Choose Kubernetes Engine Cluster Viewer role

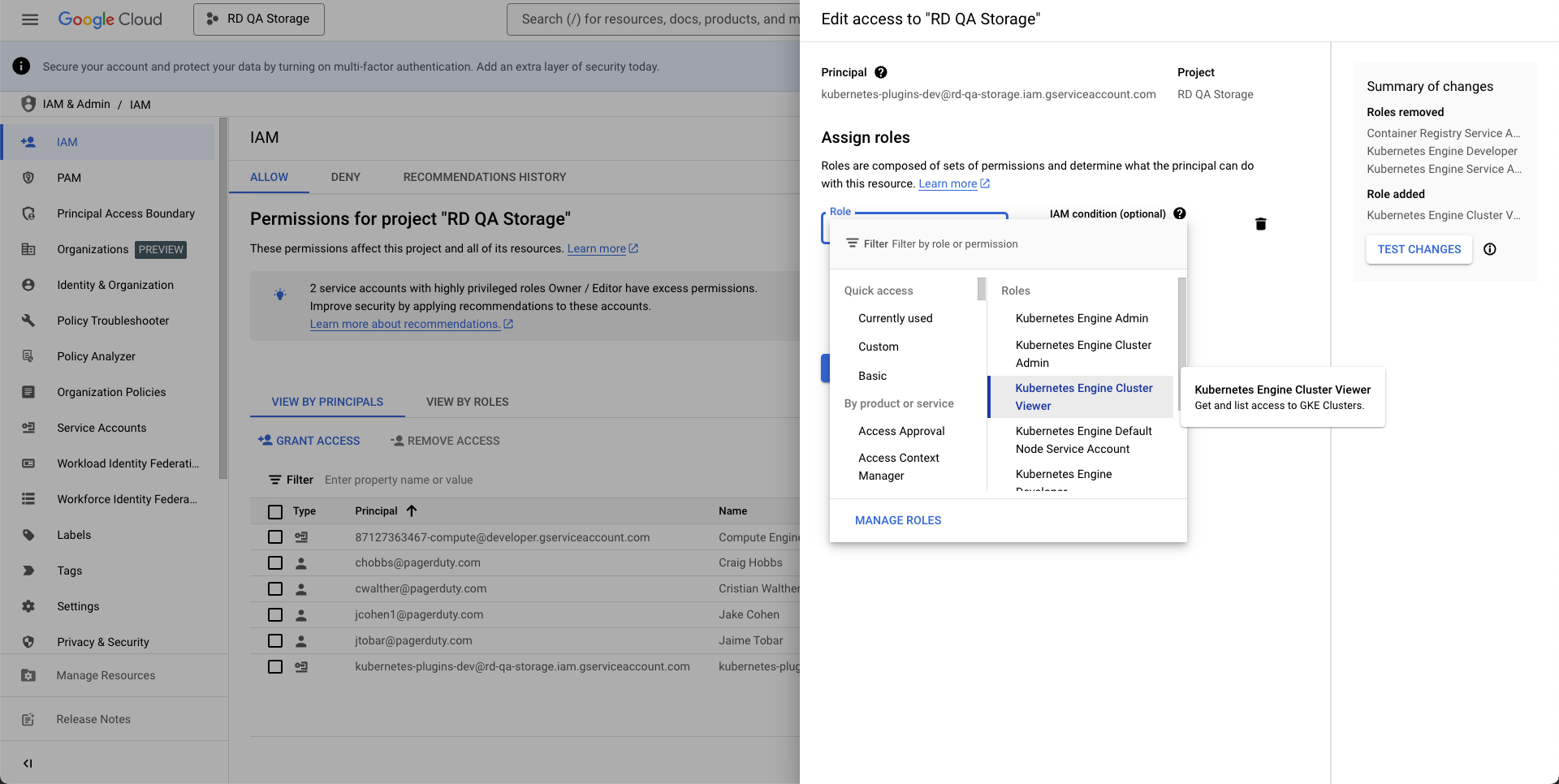pyautogui.click(x=1081, y=397)
